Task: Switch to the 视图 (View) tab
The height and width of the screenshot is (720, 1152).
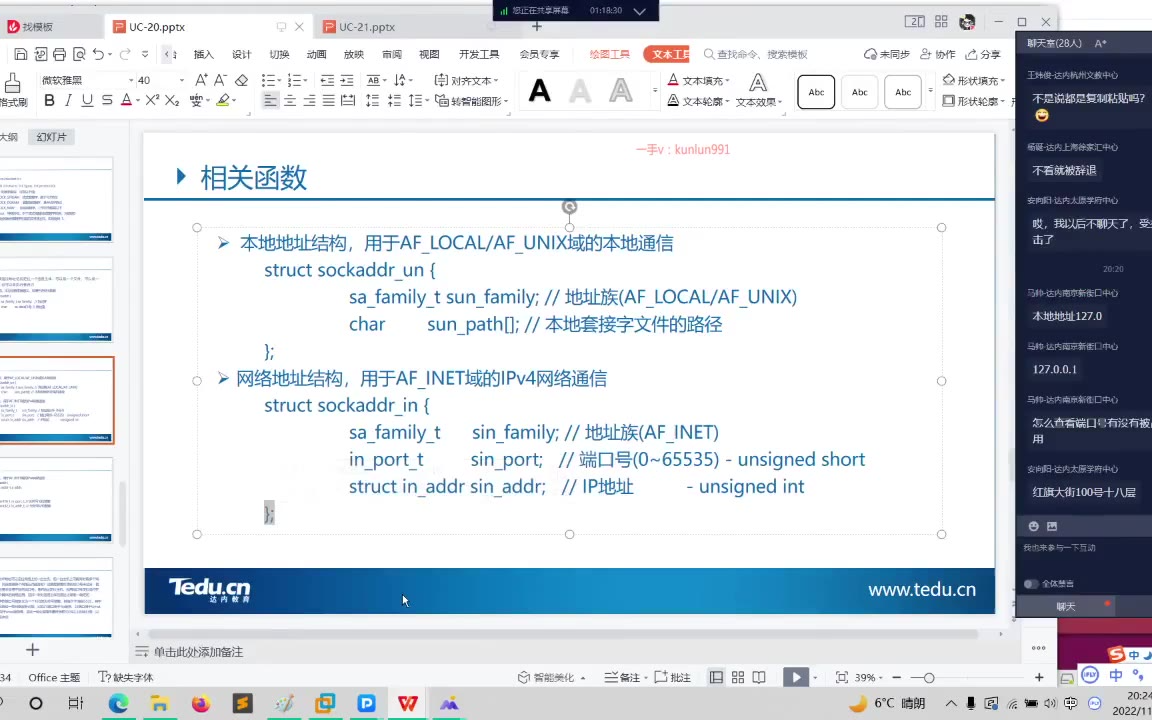Action: [x=429, y=54]
